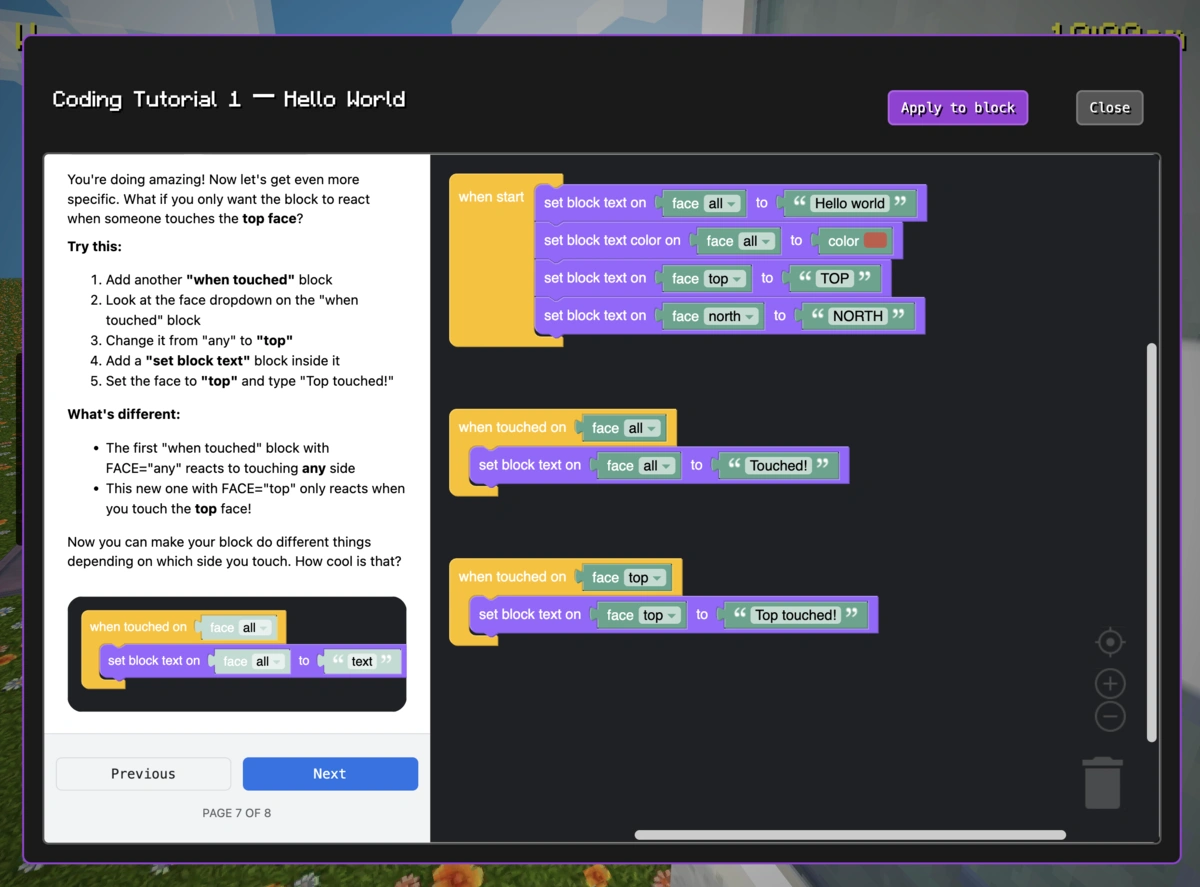Click the trash can delete icon
The image size is (1200, 887).
1102,783
